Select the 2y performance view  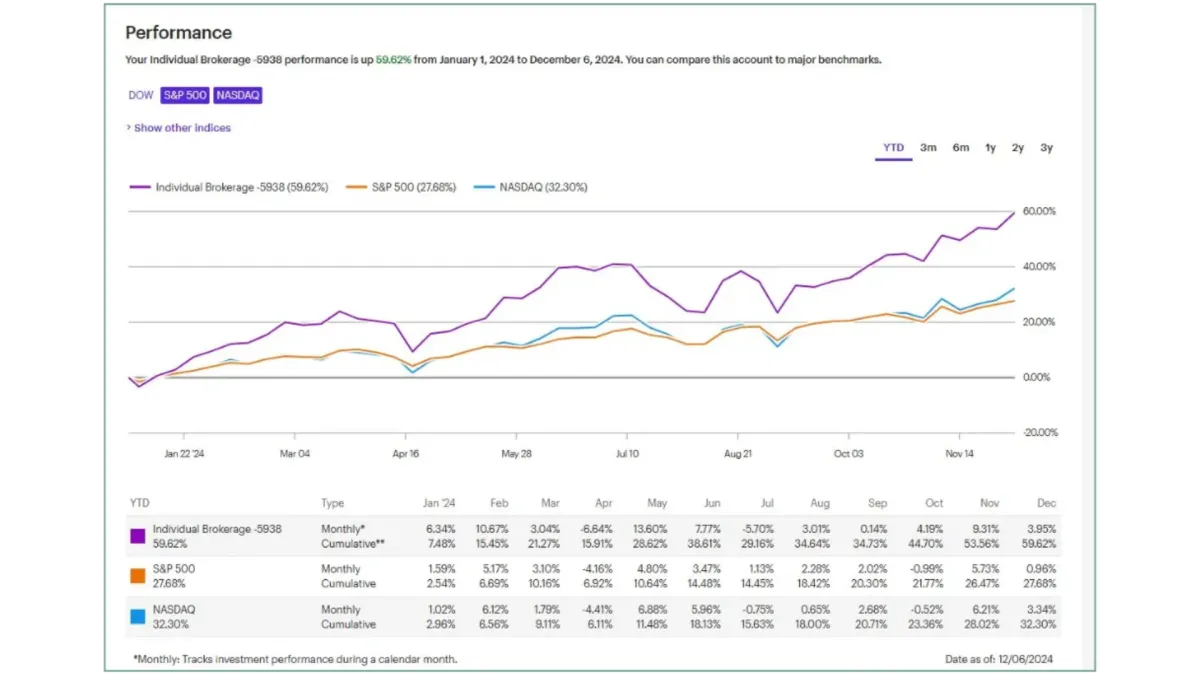pos(1017,147)
